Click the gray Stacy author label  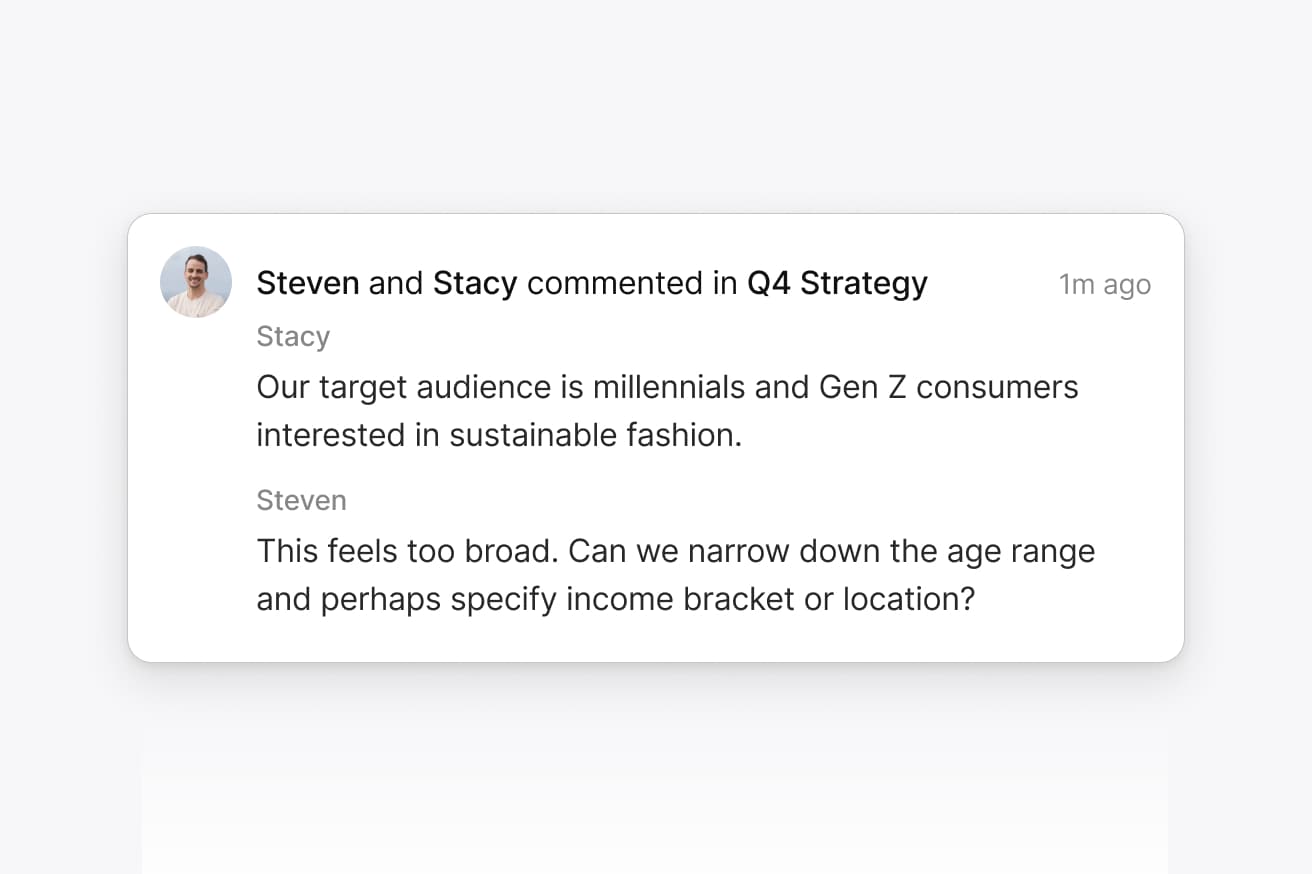tap(293, 337)
